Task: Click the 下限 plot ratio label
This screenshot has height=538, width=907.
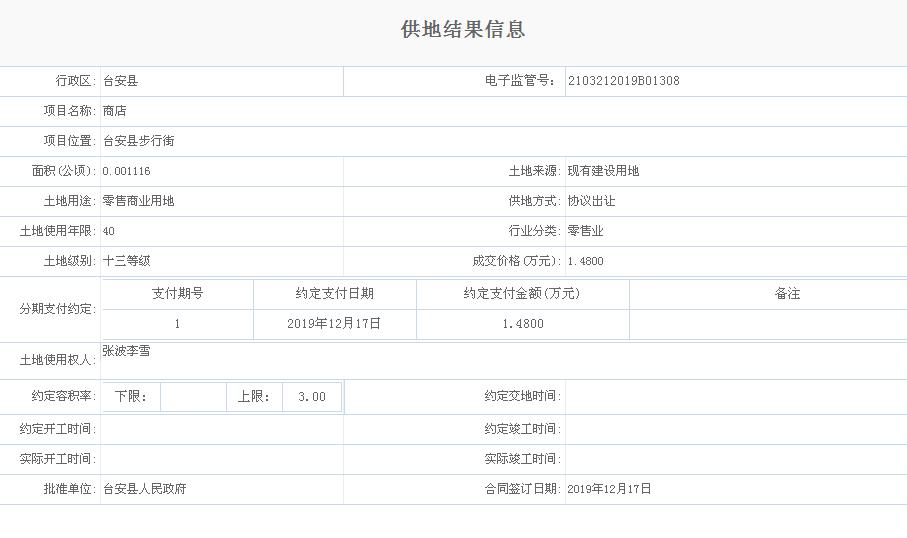Action: coord(131,397)
